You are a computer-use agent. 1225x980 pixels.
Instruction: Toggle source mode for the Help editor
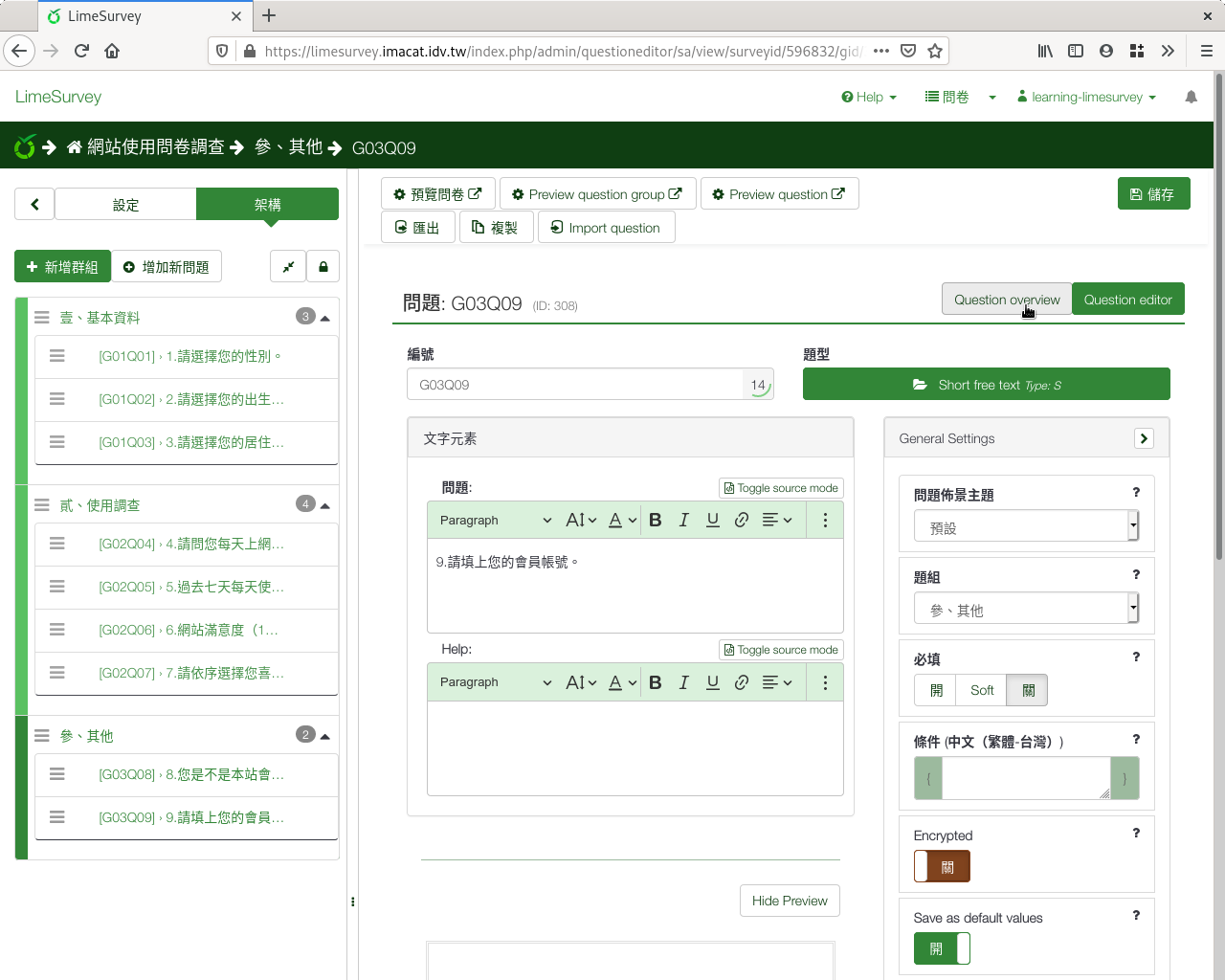781,650
